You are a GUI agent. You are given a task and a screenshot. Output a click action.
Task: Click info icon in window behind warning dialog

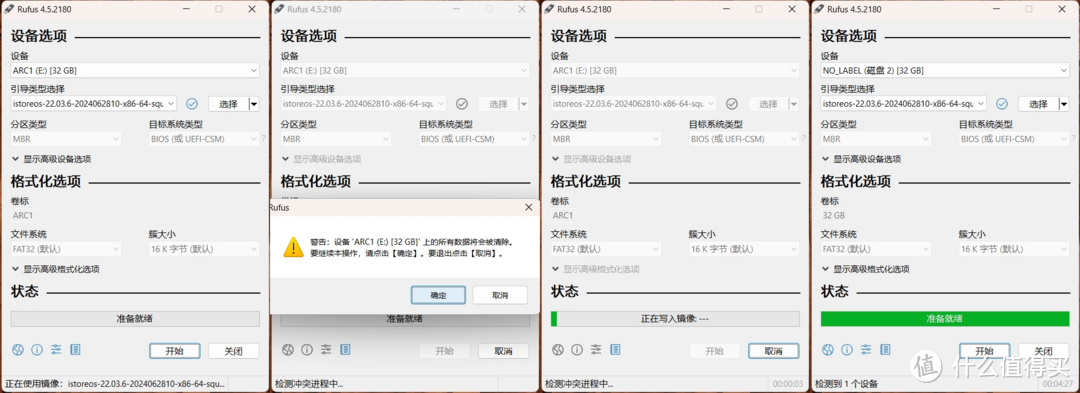(307, 350)
